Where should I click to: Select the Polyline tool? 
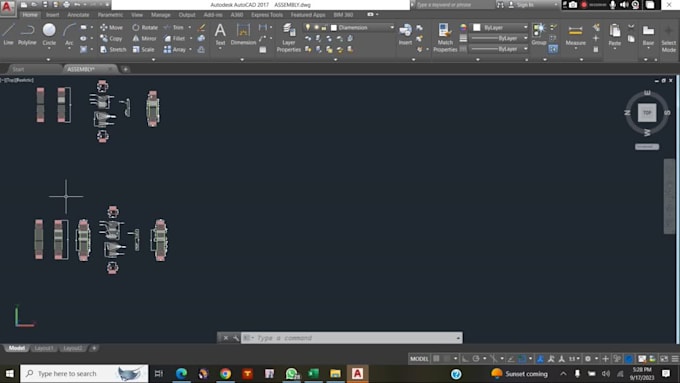[x=27, y=34]
